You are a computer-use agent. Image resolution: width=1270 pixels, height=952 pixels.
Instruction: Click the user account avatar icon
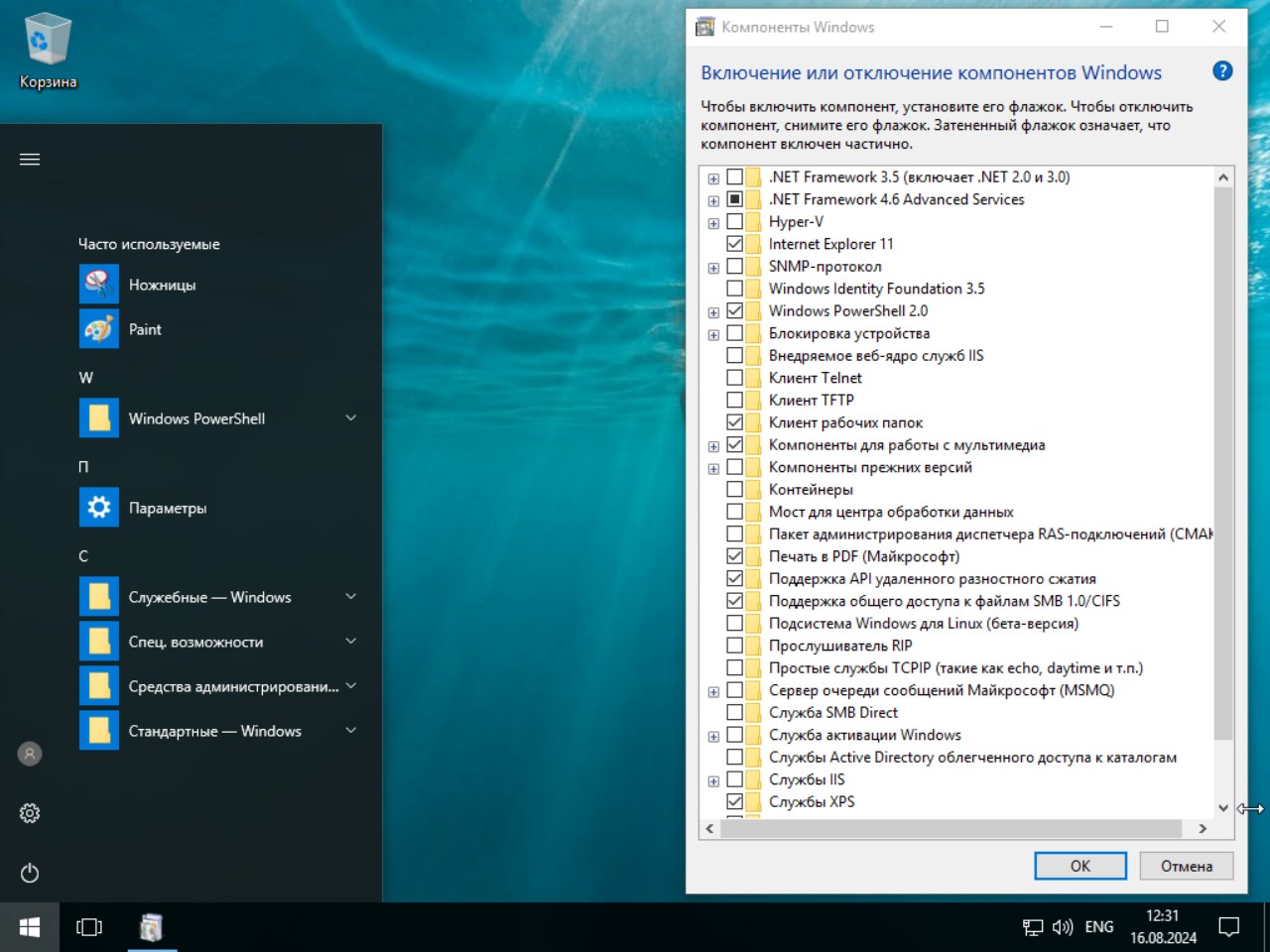coord(30,754)
